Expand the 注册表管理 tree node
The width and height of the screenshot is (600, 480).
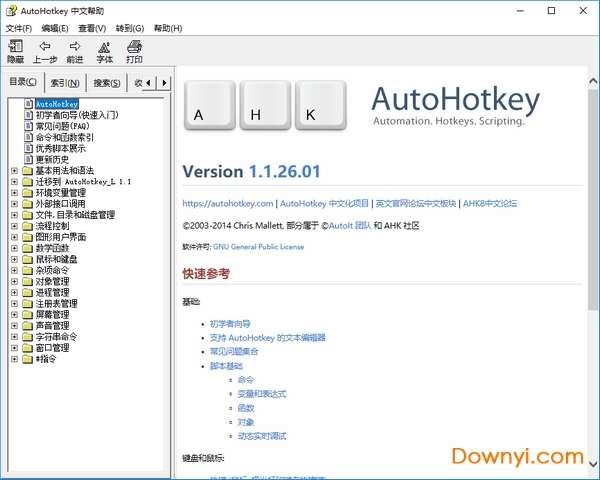15,304
